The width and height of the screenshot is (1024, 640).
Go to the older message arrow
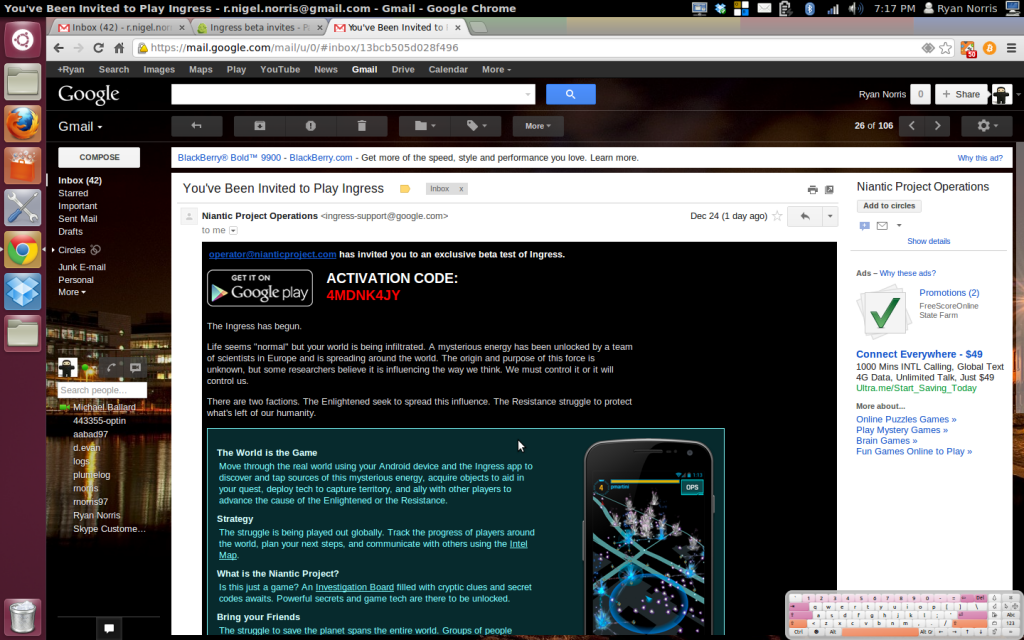point(937,126)
